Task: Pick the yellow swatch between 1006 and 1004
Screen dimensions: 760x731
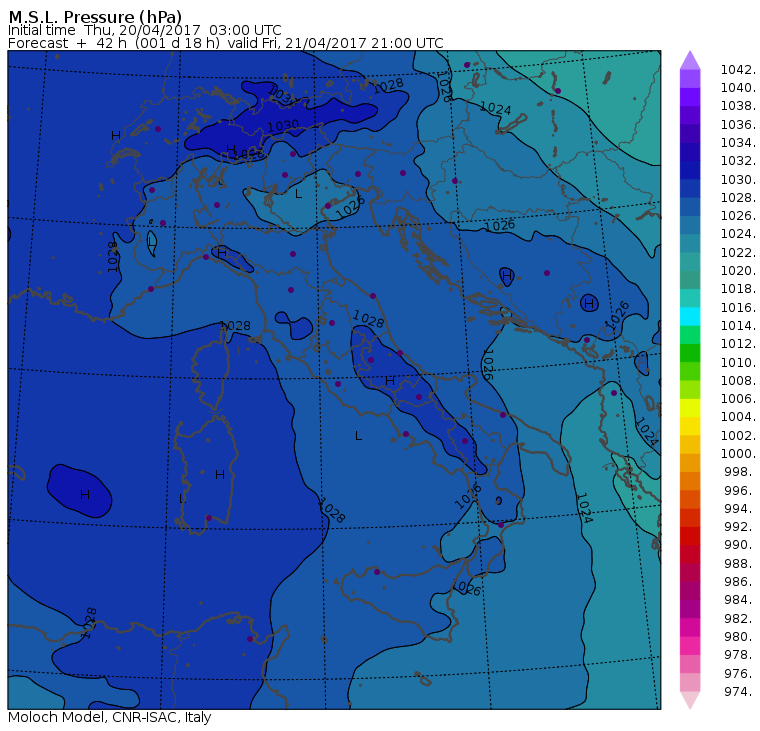Action: (690, 408)
